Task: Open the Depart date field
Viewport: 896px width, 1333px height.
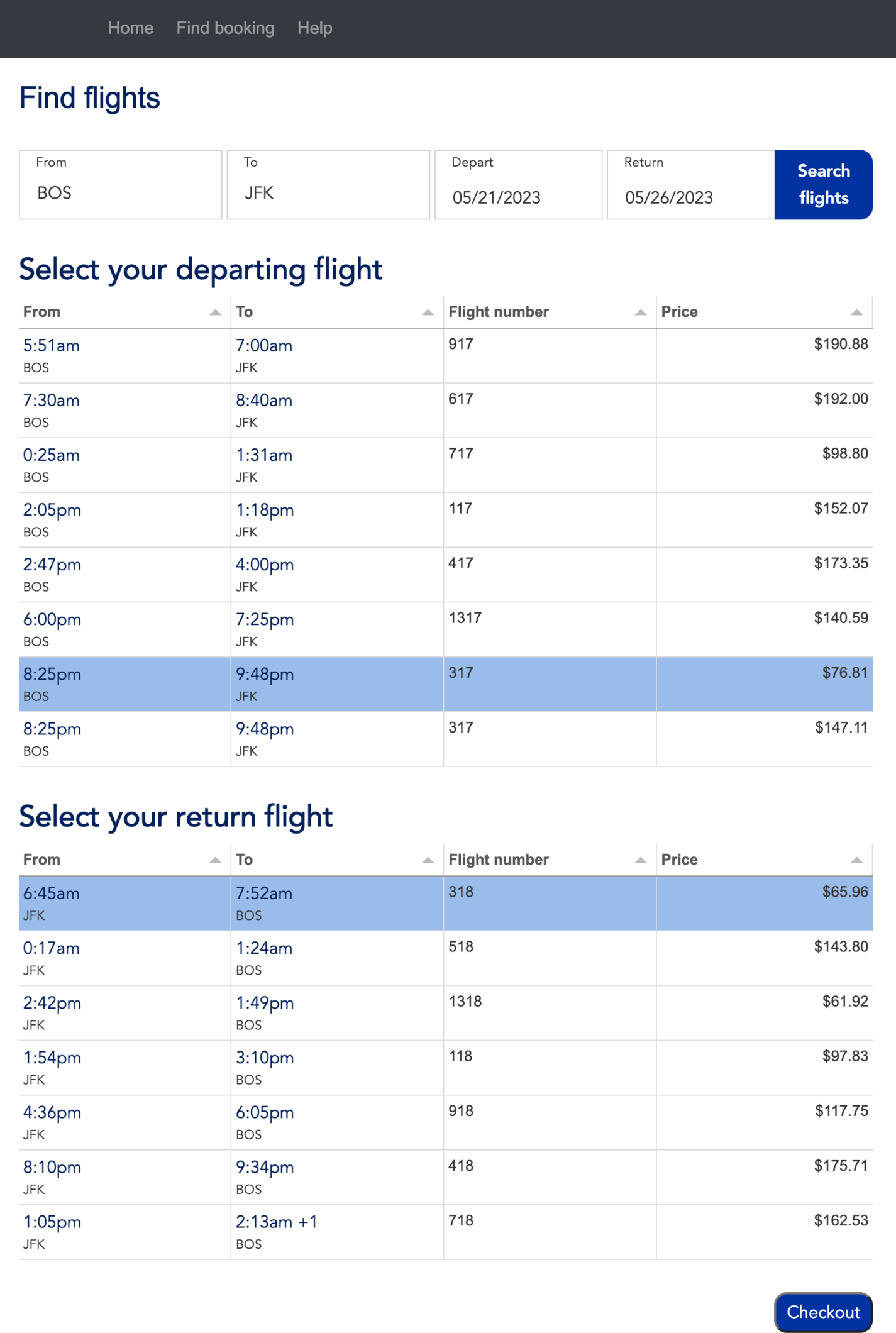Action: tap(518, 197)
